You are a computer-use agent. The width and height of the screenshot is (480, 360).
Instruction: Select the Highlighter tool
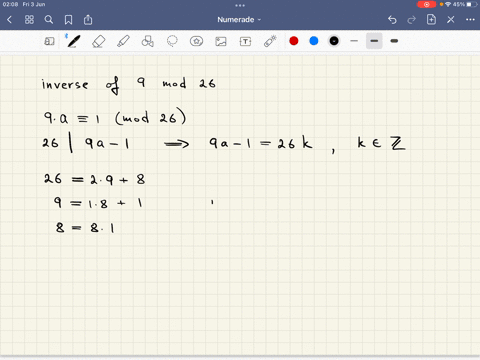click(123, 41)
